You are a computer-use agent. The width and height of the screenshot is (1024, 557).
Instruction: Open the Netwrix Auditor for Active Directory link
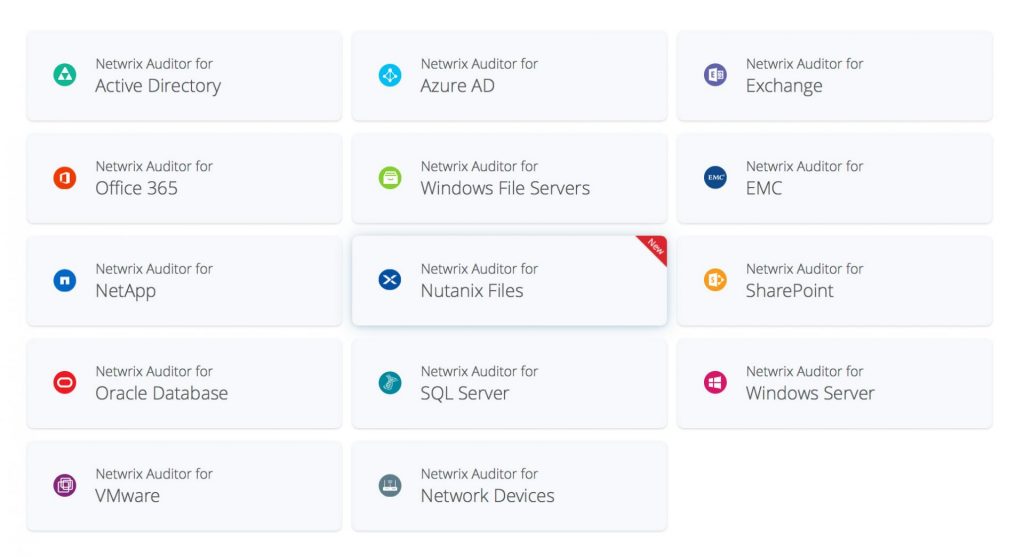(x=158, y=76)
